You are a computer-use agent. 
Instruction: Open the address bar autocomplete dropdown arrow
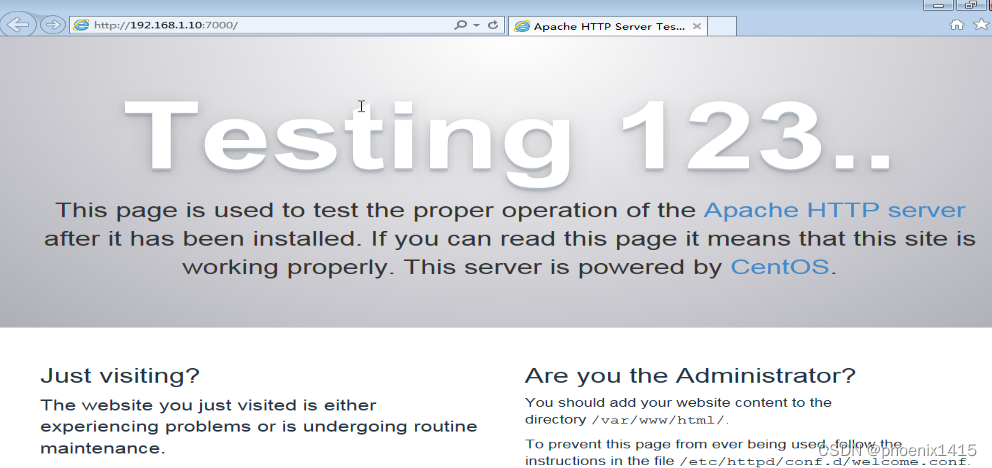[x=476, y=25]
